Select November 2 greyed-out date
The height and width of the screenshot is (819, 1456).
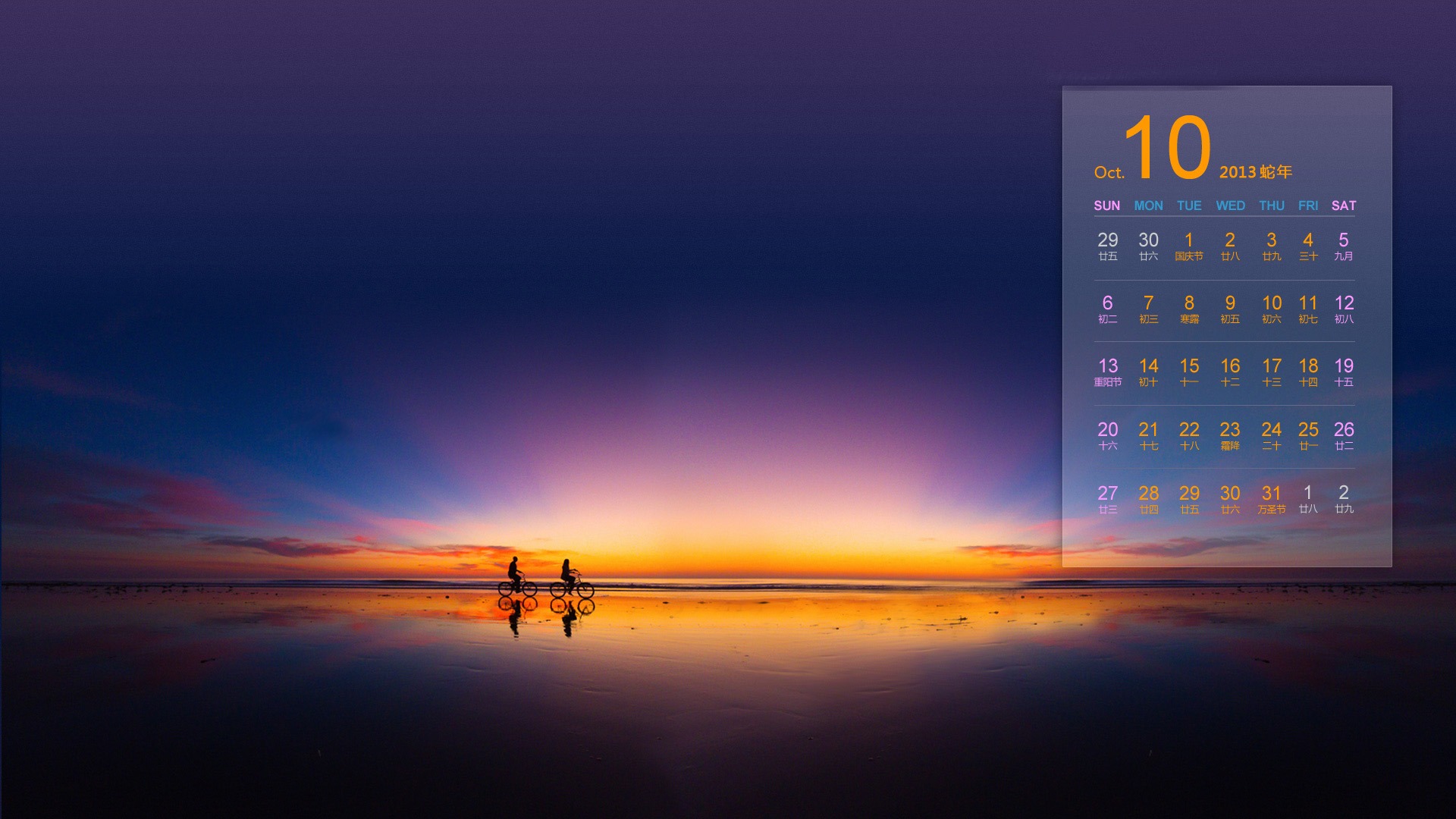click(x=1343, y=498)
